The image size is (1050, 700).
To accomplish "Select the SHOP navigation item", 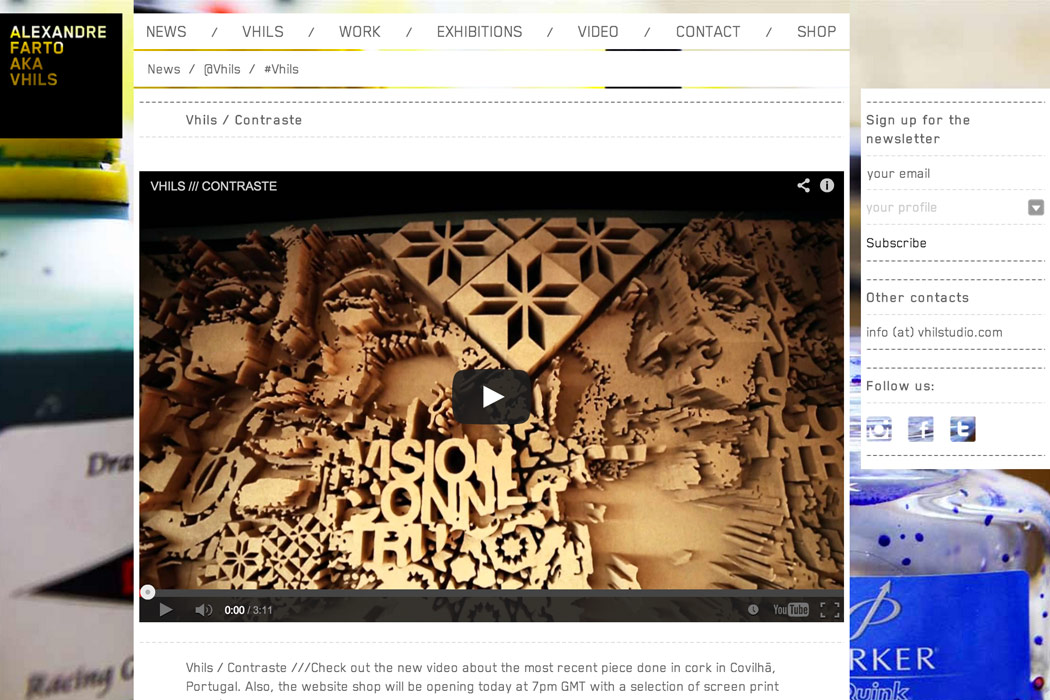I will pos(816,32).
